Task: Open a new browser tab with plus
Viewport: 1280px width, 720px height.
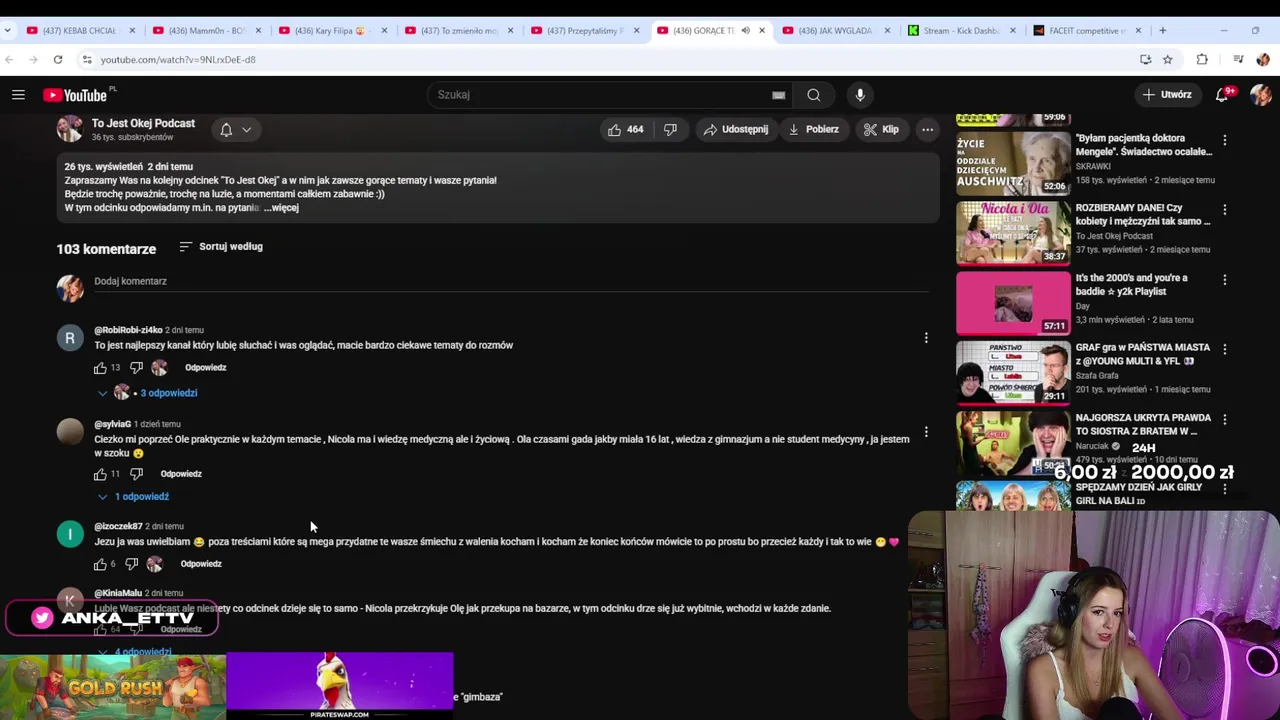Action: point(1162,30)
